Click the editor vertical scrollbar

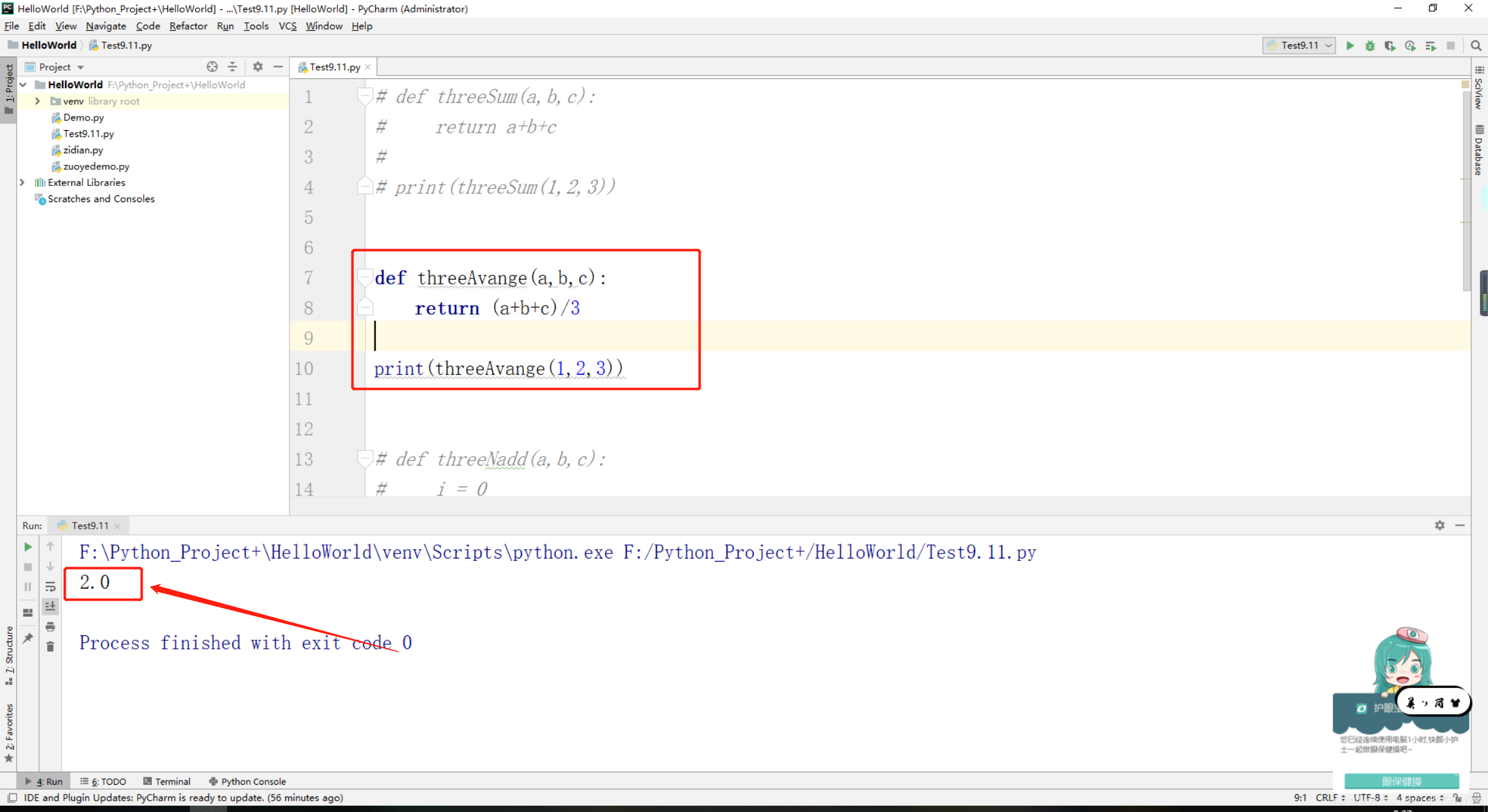1466,186
